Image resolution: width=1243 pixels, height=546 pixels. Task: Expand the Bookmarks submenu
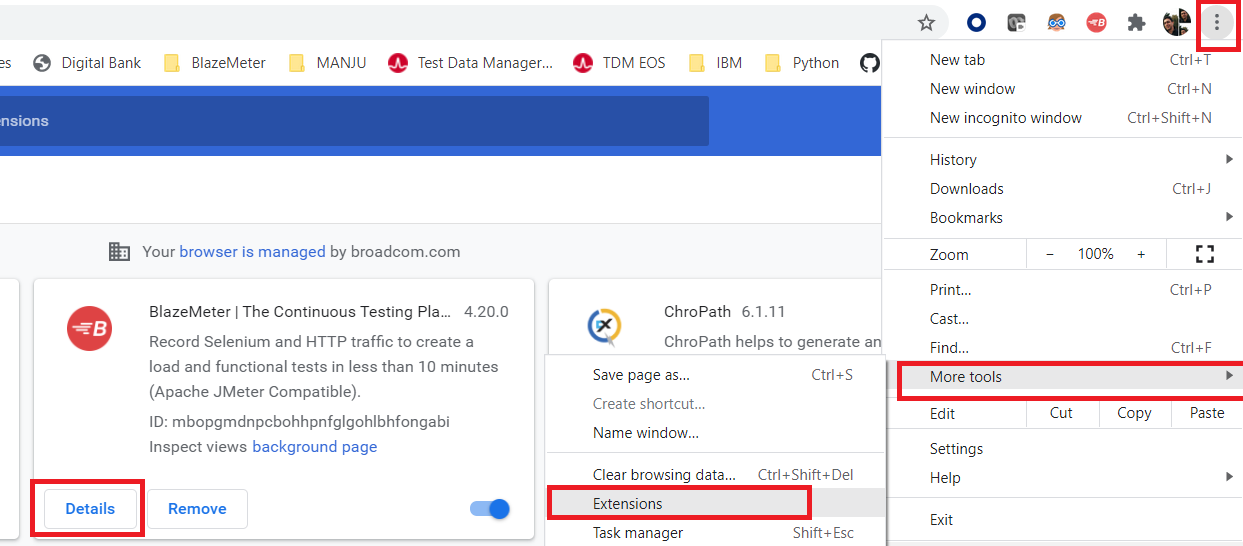coord(1062,218)
